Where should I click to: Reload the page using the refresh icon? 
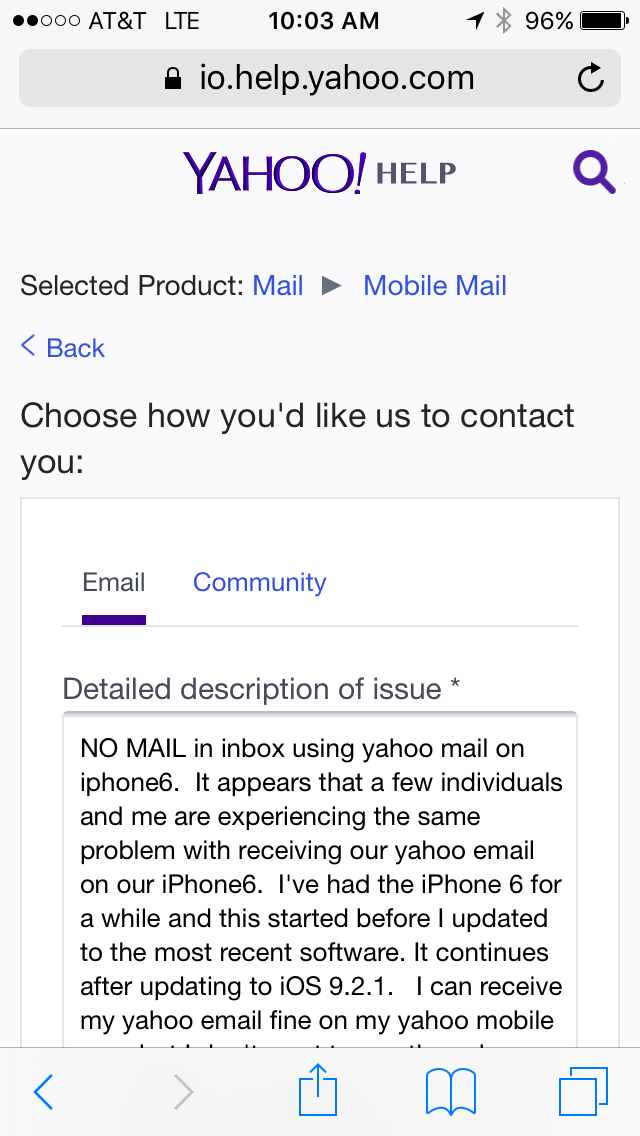[591, 78]
